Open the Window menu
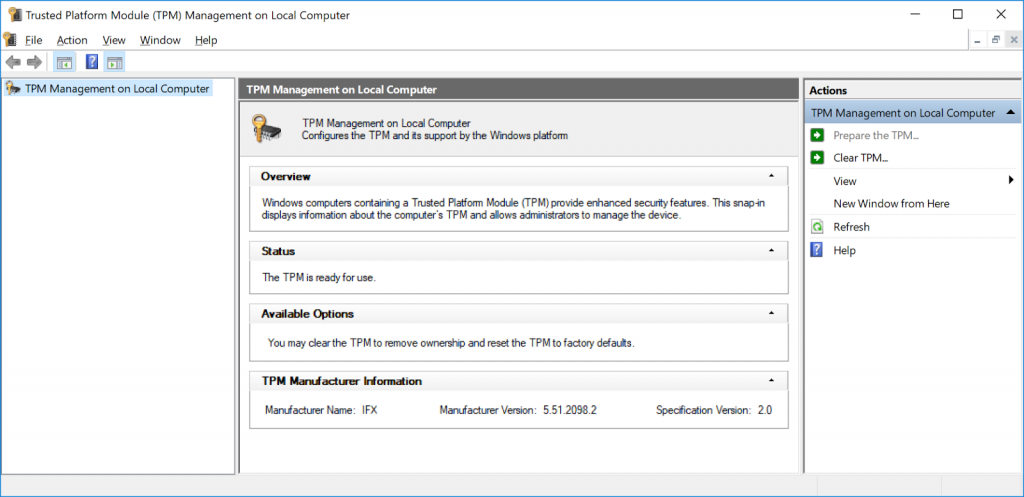The height and width of the screenshot is (497, 1024). pos(160,40)
